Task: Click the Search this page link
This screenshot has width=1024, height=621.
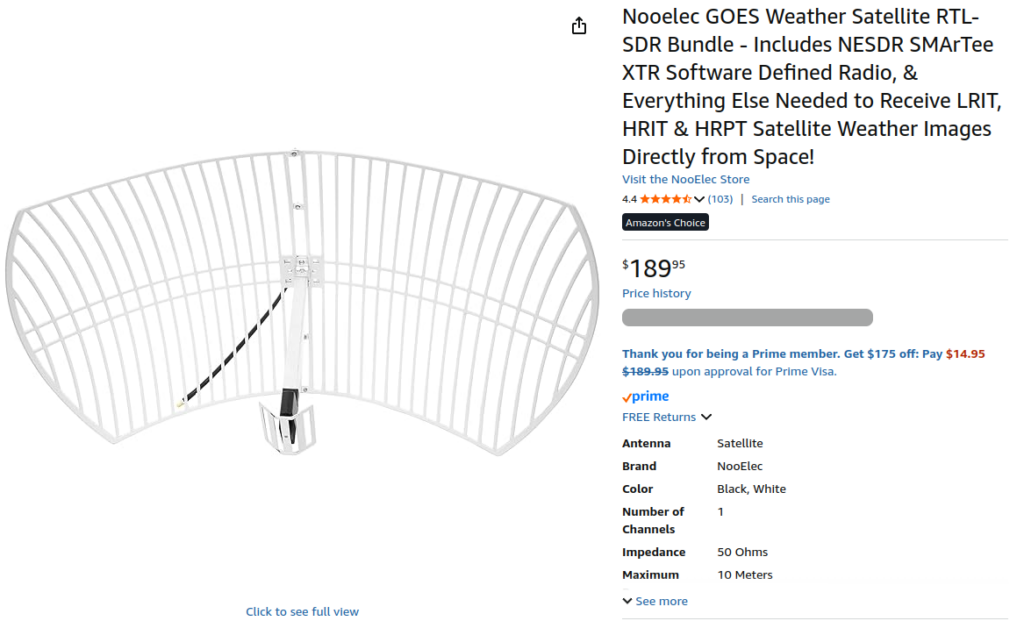Action: click(790, 199)
